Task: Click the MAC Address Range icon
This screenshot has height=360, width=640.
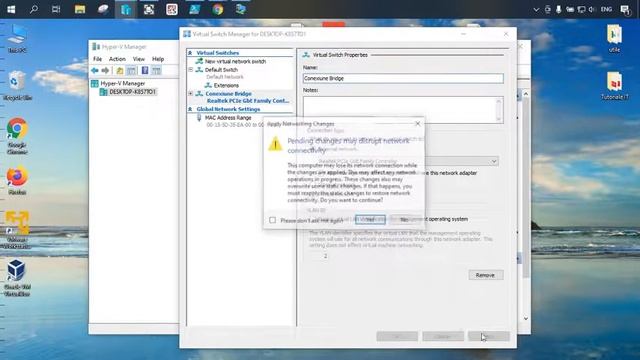Action: click(x=199, y=118)
